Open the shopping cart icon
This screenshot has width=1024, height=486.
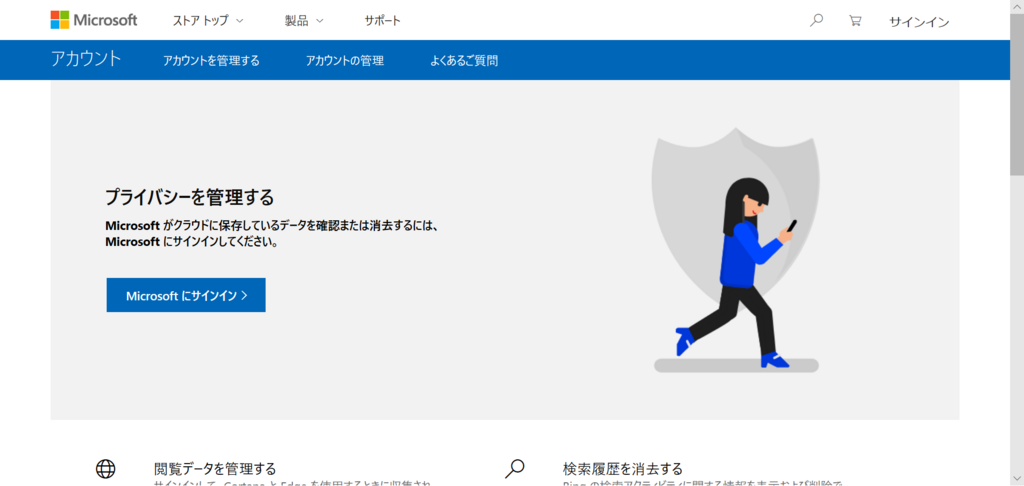pos(854,20)
